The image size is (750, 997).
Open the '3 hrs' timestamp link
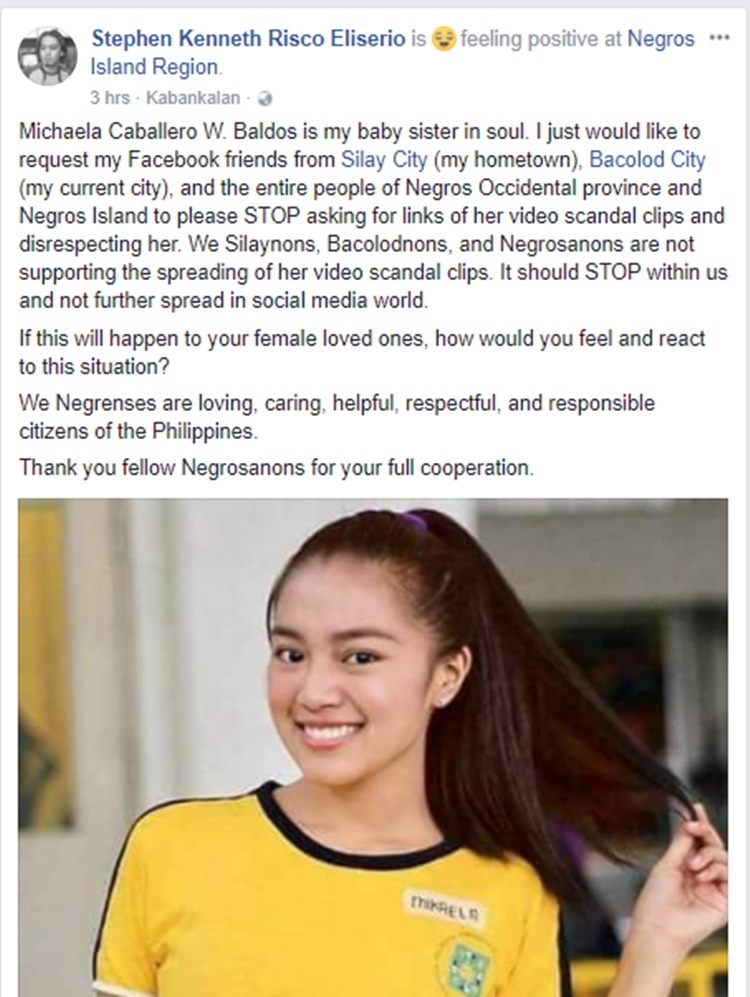click(x=109, y=98)
